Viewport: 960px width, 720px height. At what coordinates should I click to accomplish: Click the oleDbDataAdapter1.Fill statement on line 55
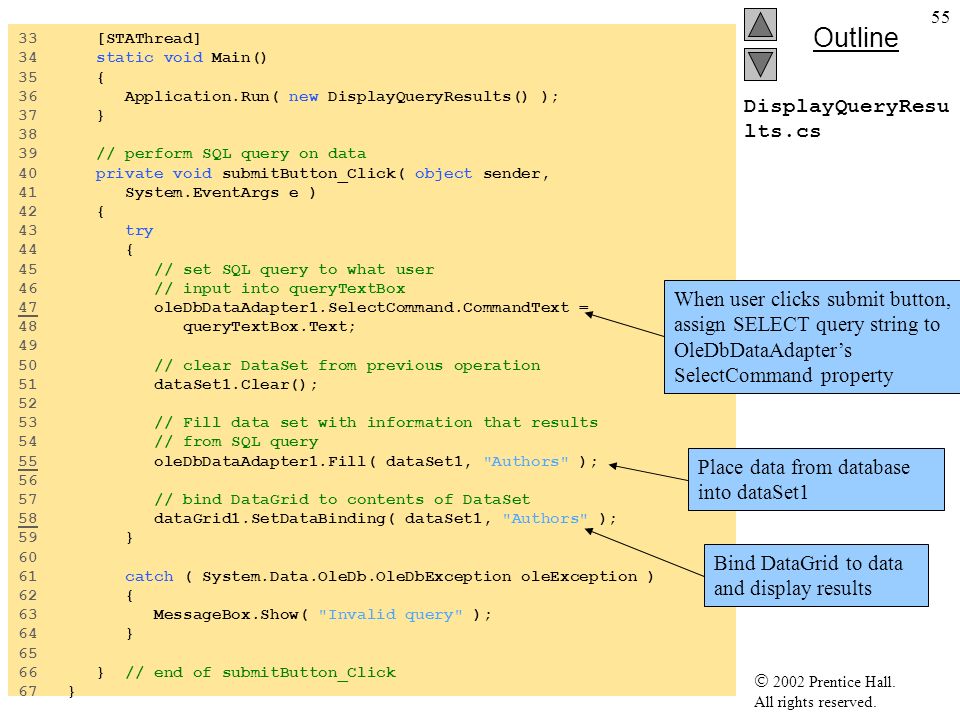[375, 462]
